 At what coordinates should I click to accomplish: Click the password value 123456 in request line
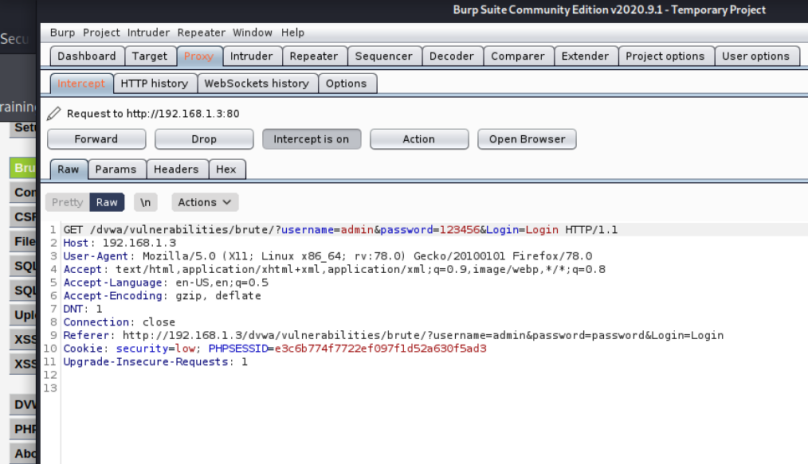click(460, 229)
